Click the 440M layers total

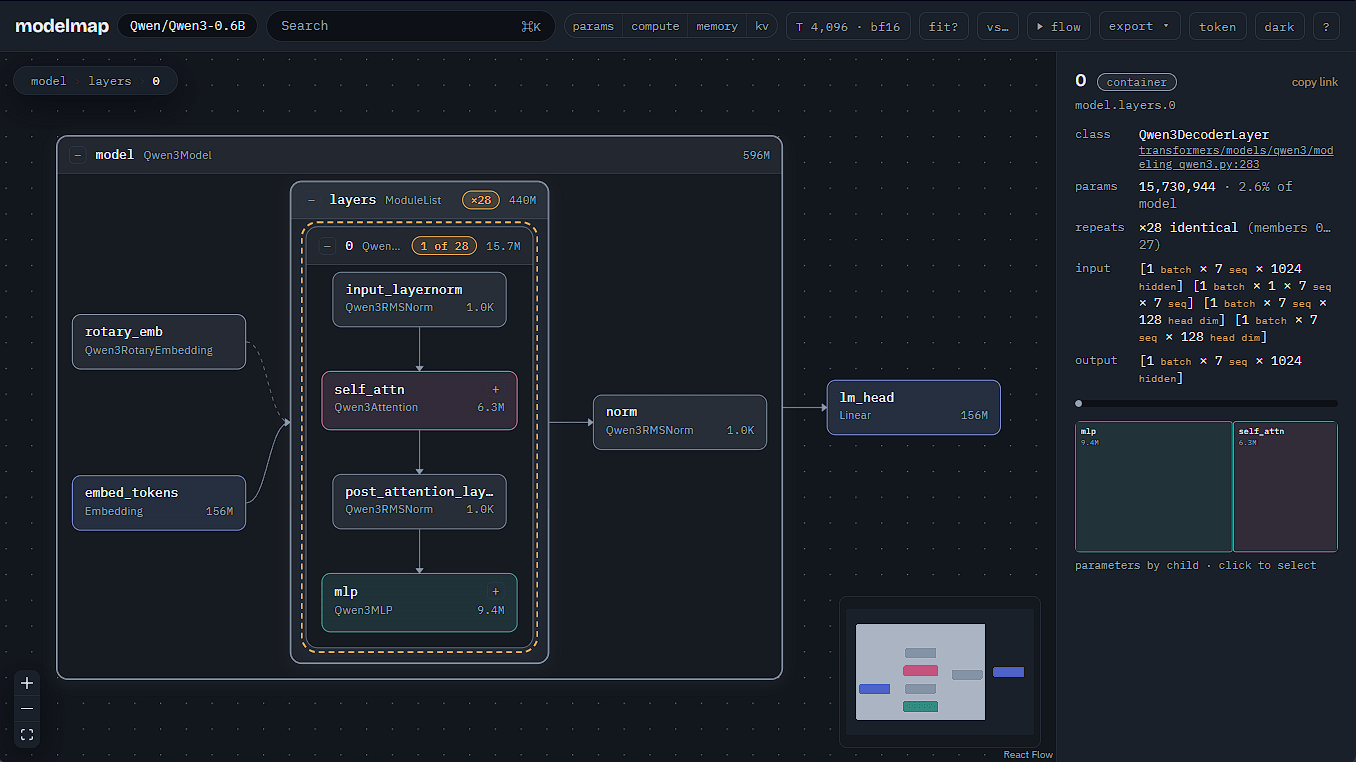click(522, 200)
